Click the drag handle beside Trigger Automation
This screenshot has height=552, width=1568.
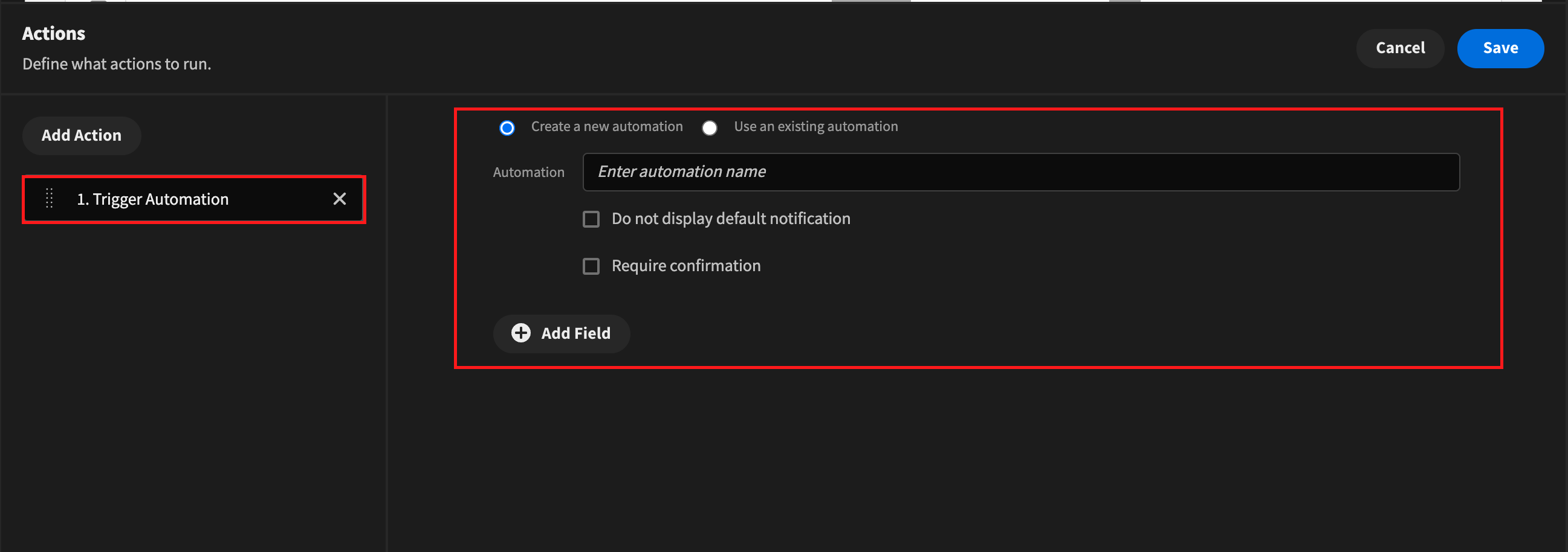50,199
